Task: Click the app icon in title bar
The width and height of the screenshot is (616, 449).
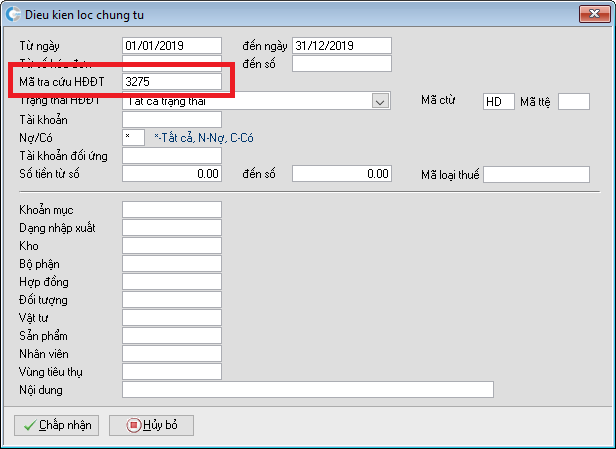Action: pyautogui.click(x=12, y=13)
